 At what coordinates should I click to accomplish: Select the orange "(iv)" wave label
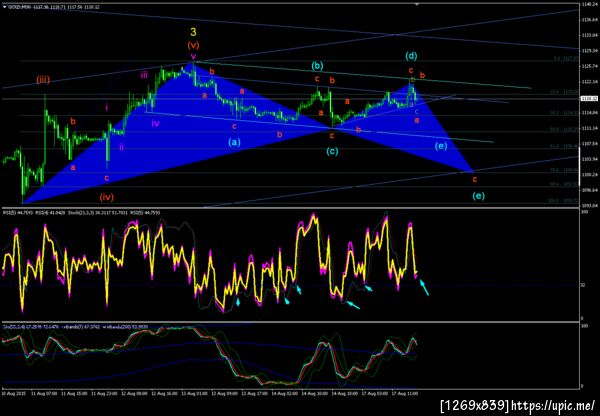(x=107, y=197)
